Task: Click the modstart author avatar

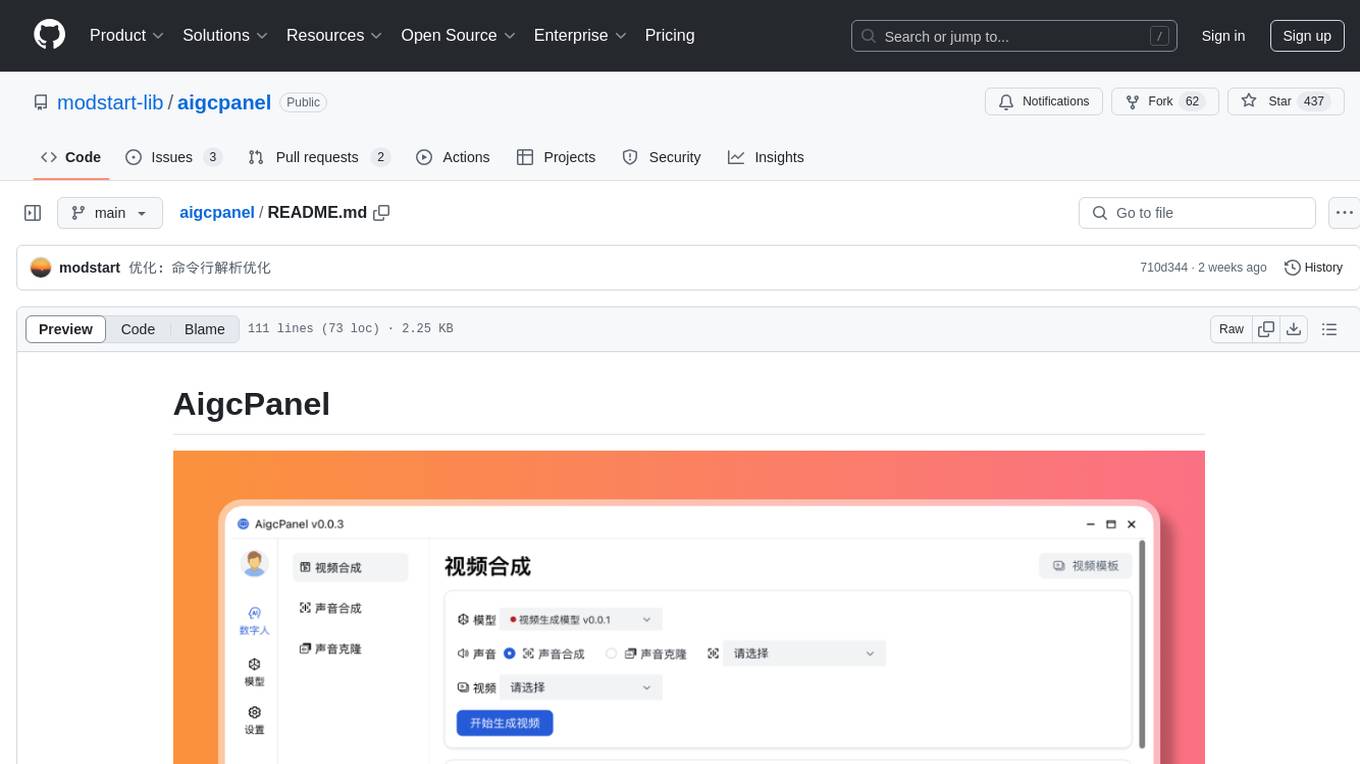Action: click(41, 268)
